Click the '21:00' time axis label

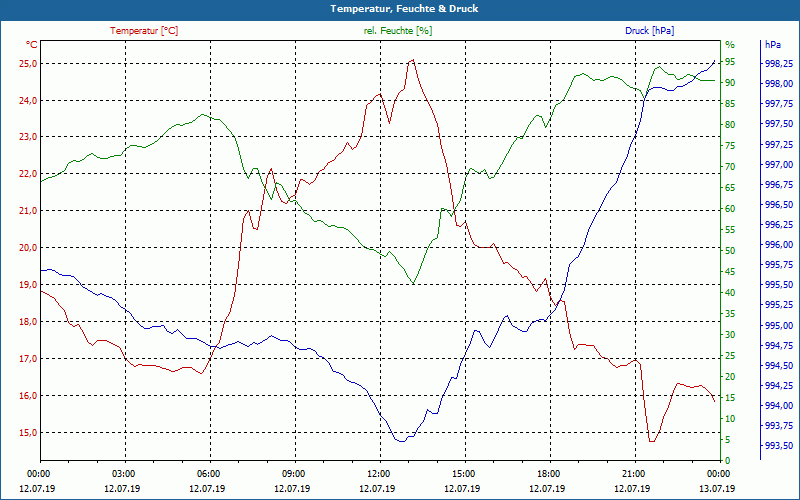click(633, 473)
